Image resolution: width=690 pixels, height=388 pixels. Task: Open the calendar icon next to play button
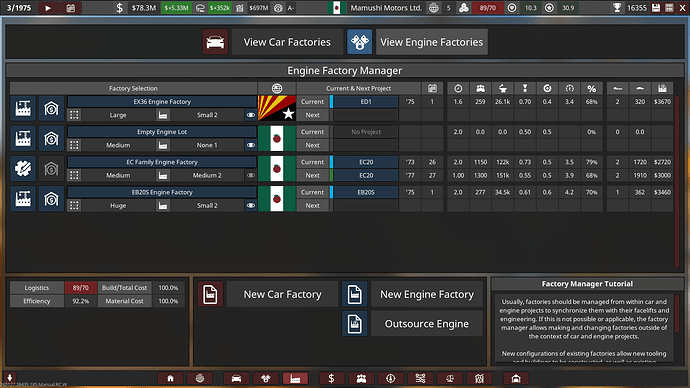[x=70, y=7]
